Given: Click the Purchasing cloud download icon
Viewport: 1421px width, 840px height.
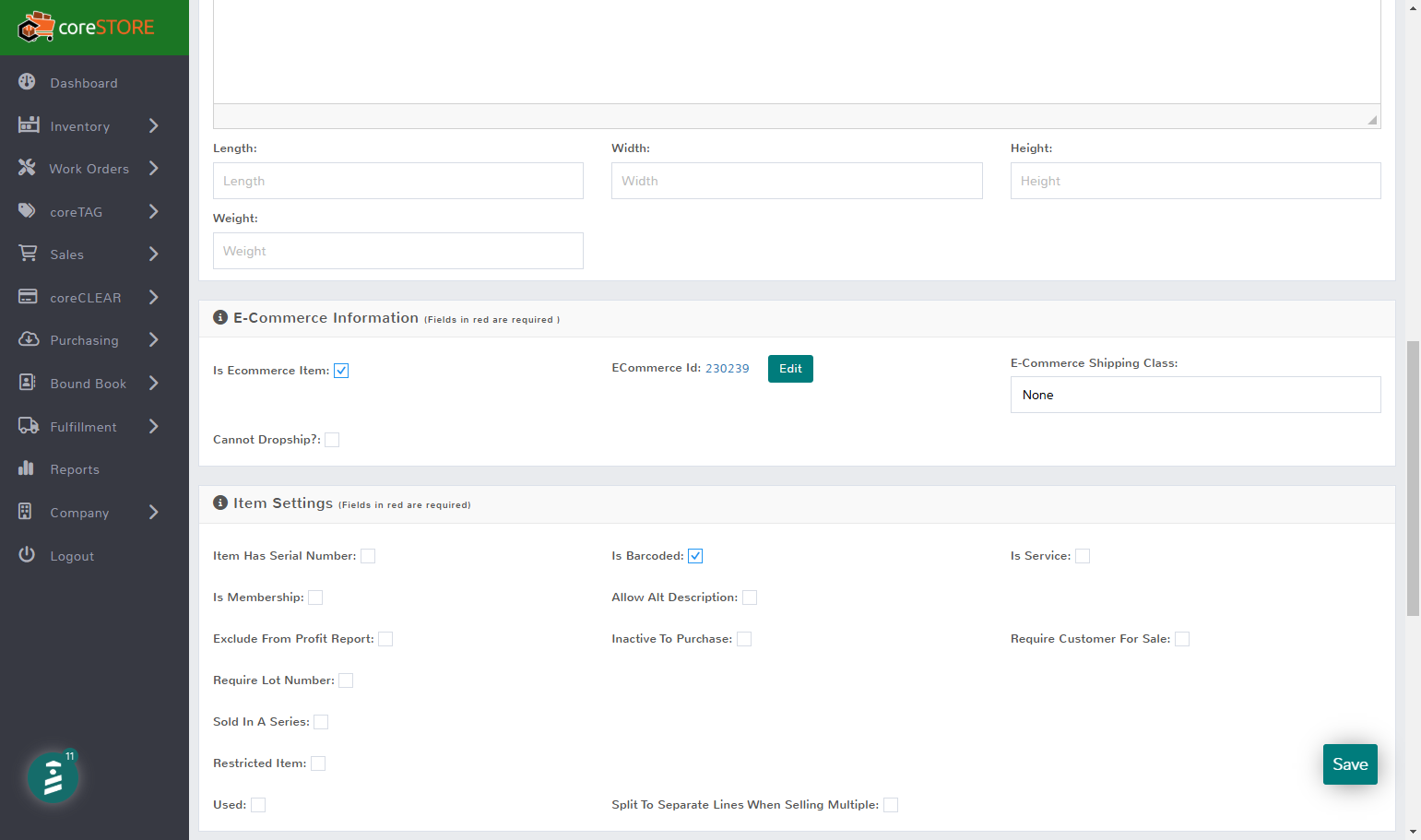Looking at the screenshot, I should 29,339.
